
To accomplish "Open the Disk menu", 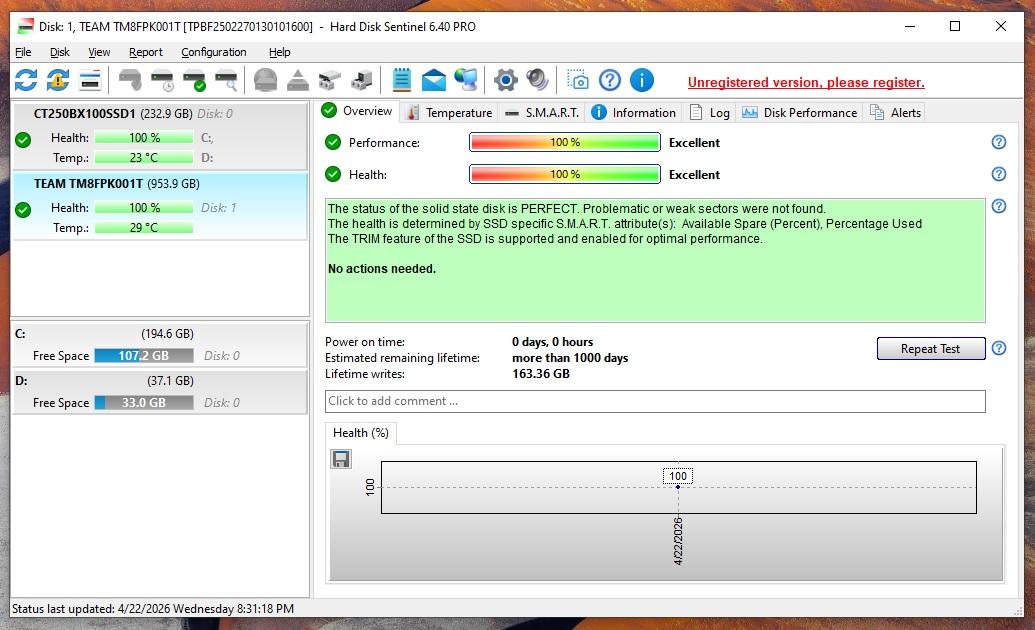I will 60,52.
